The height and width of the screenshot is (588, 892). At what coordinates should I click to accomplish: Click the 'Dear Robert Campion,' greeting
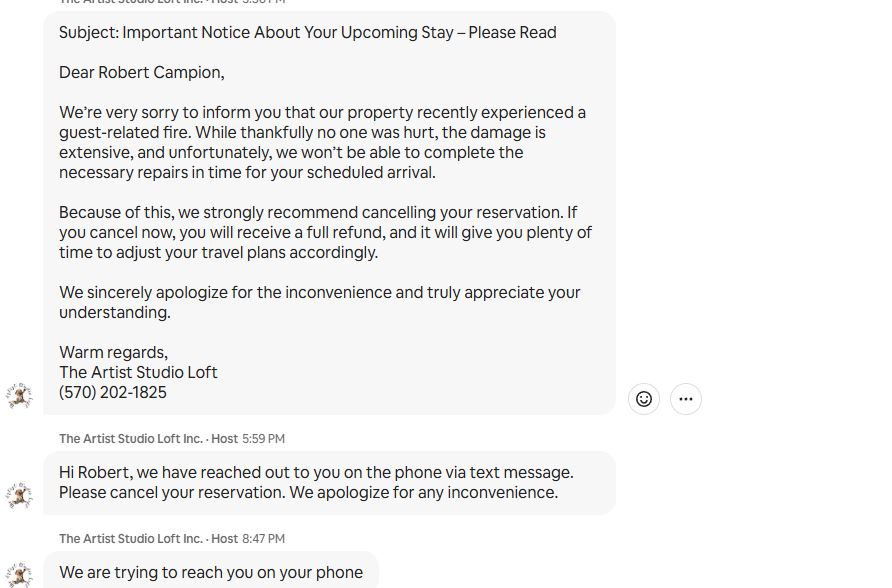click(x=141, y=73)
